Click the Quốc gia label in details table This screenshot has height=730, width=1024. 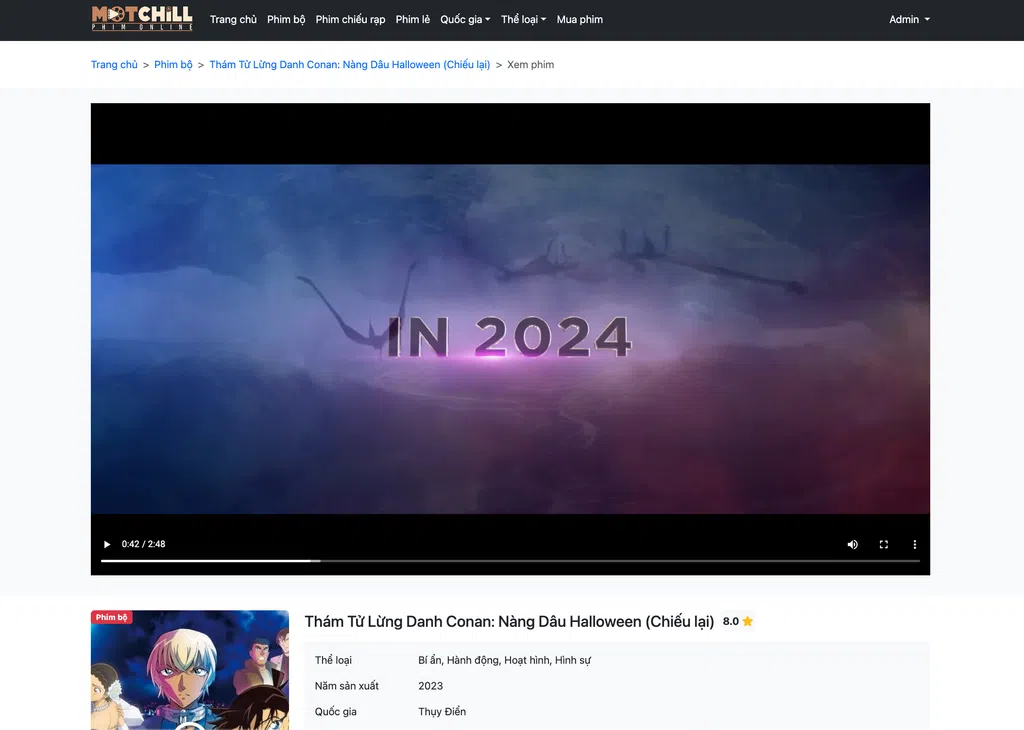[x=336, y=712]
